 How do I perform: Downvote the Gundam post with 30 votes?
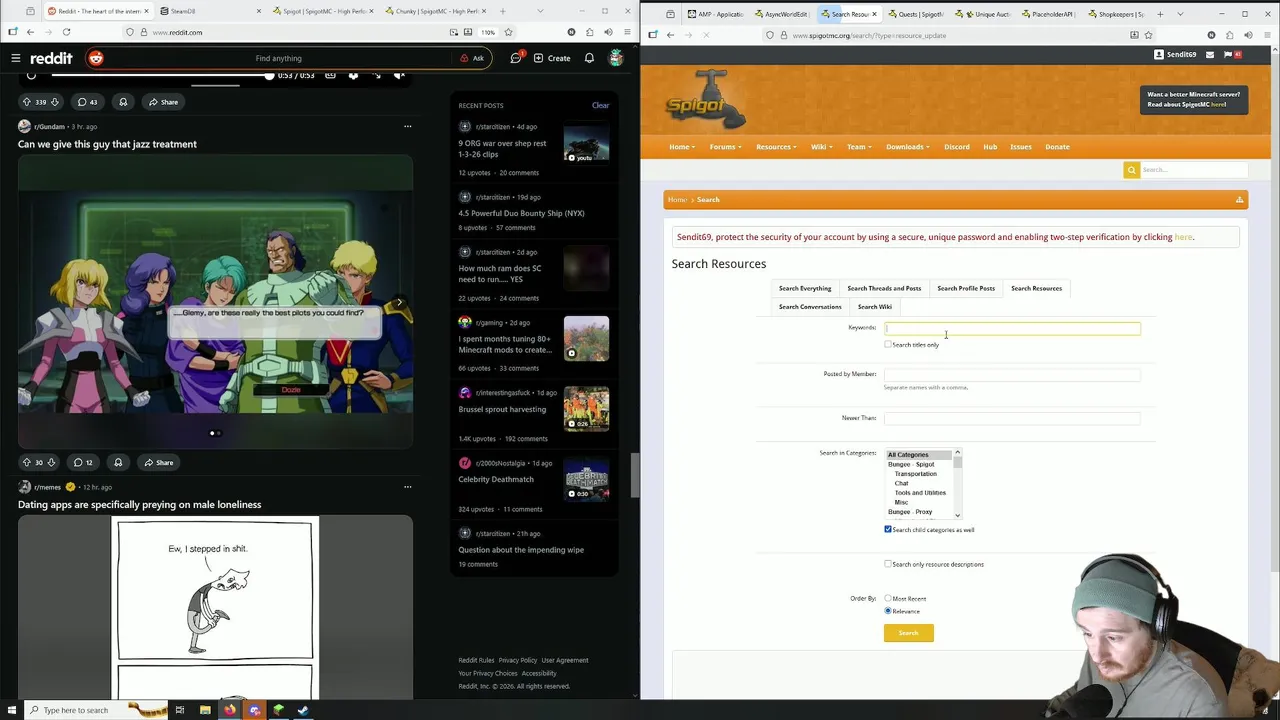click(x=51, y=462)
